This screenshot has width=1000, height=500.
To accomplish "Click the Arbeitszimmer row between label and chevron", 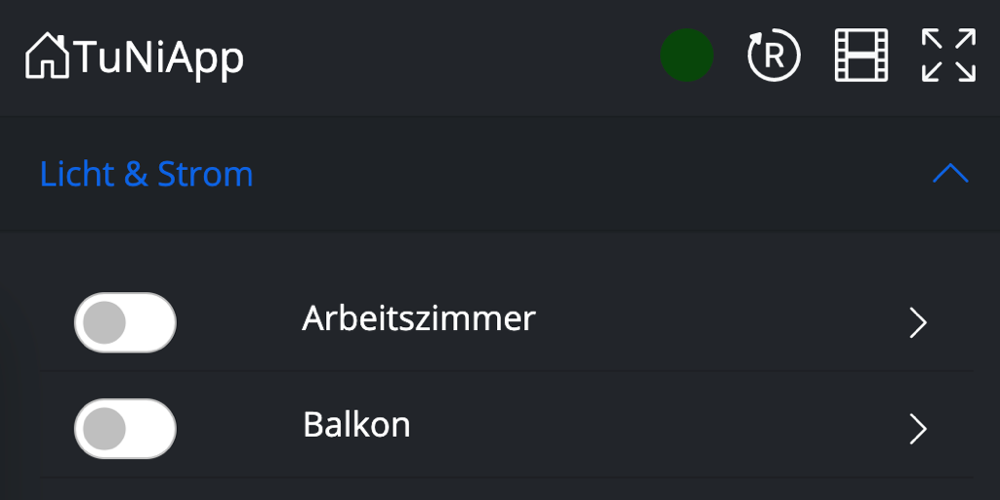I will [720, 322].
